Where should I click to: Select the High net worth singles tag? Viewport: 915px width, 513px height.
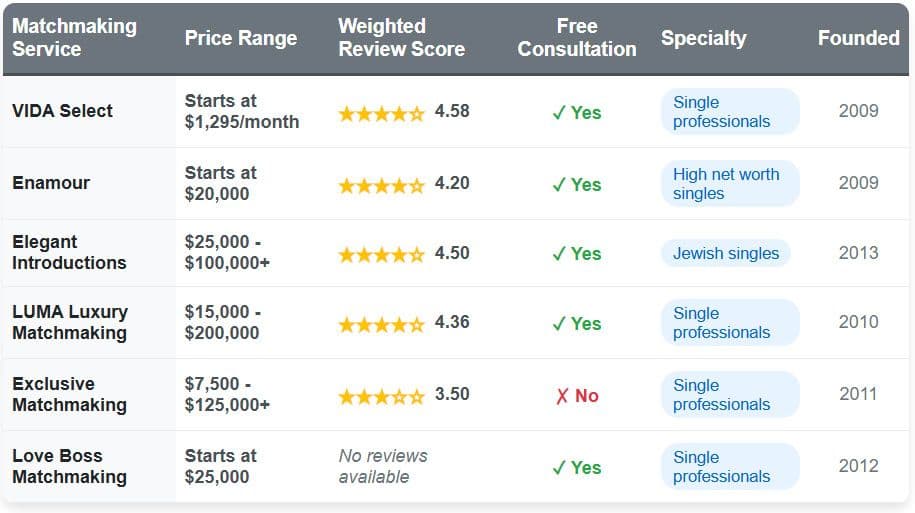coord(729,184)
